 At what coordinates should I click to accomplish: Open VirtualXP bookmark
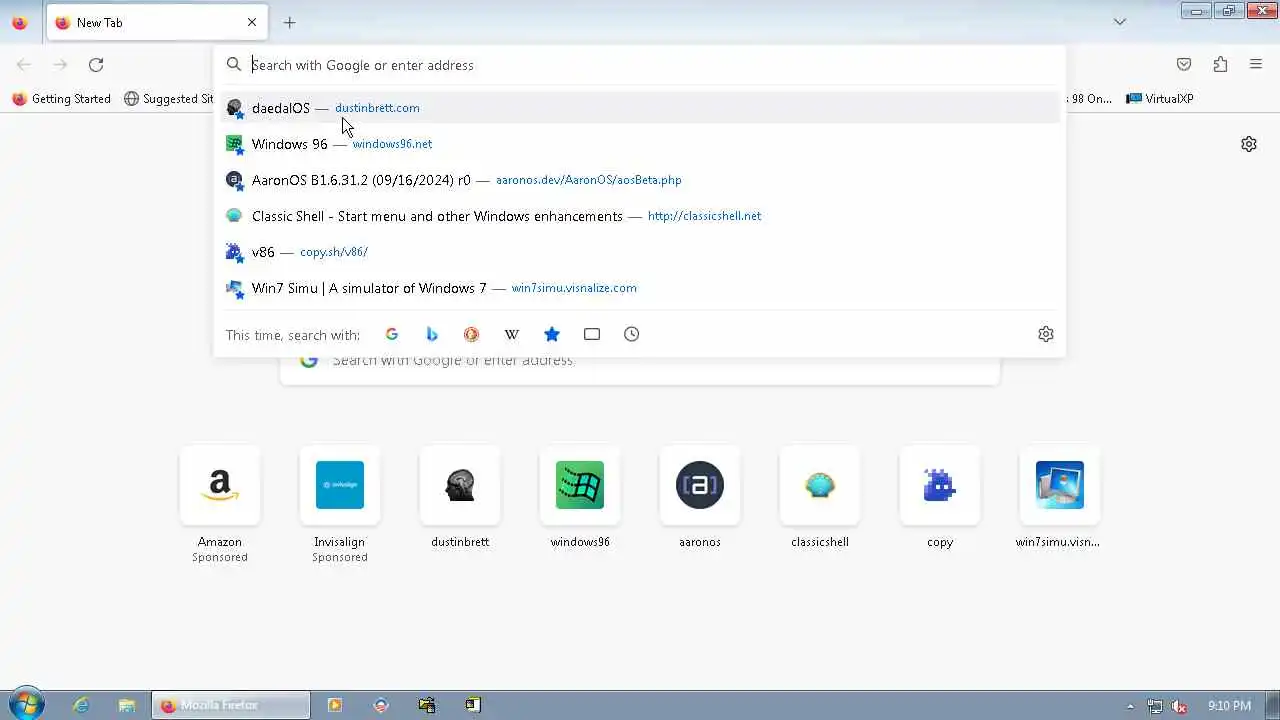click(1160, 99)
